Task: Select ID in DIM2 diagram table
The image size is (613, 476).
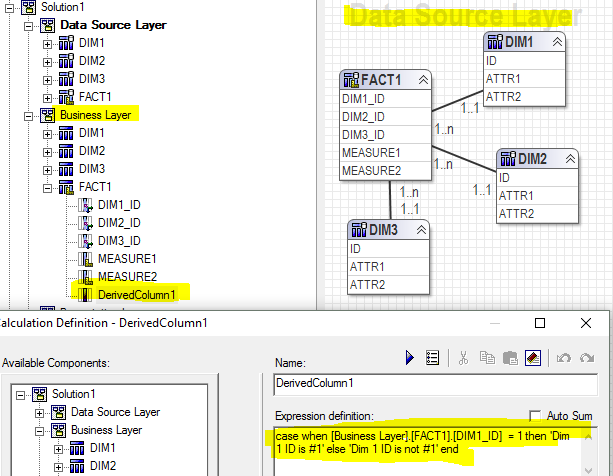Action: (x=537, y=178)
